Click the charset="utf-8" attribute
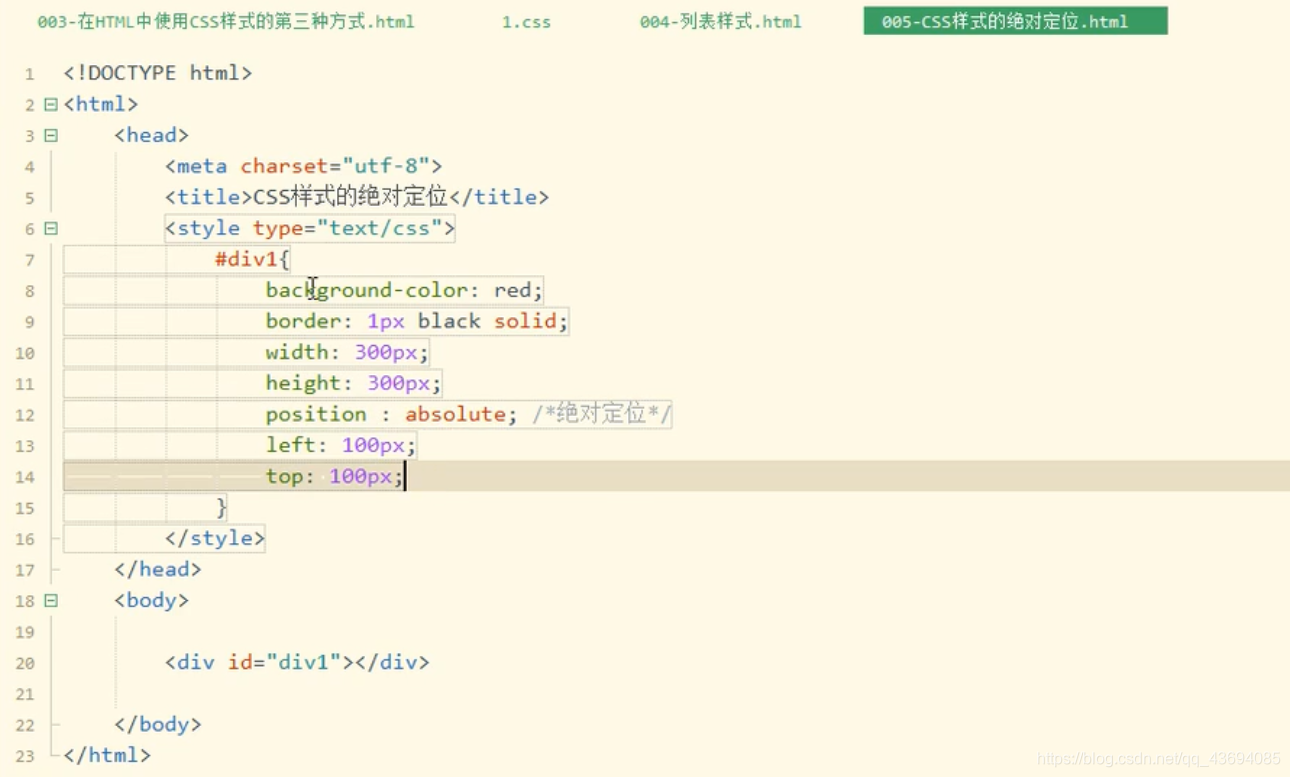The width and height of the screenshot is (1290, 777). pos(335,166)
